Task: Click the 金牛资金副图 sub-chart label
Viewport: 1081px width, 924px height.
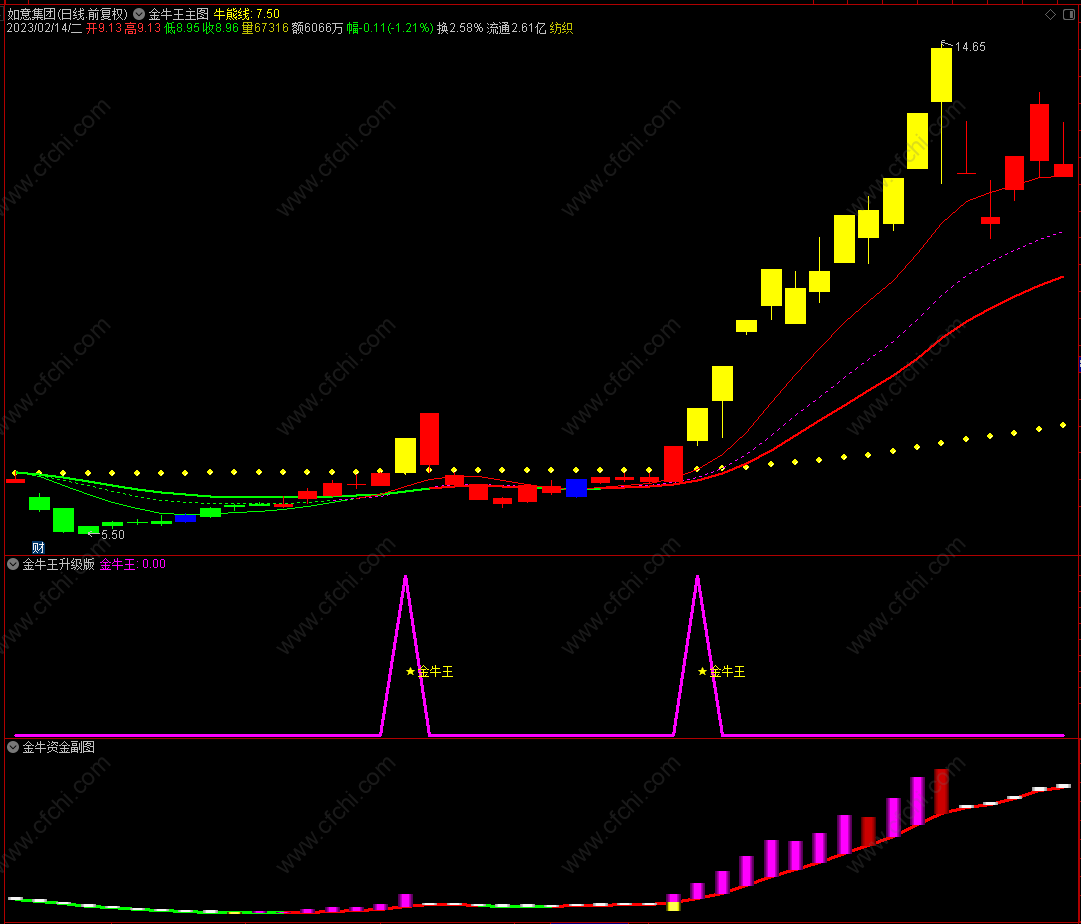Action: coord(58,747)
